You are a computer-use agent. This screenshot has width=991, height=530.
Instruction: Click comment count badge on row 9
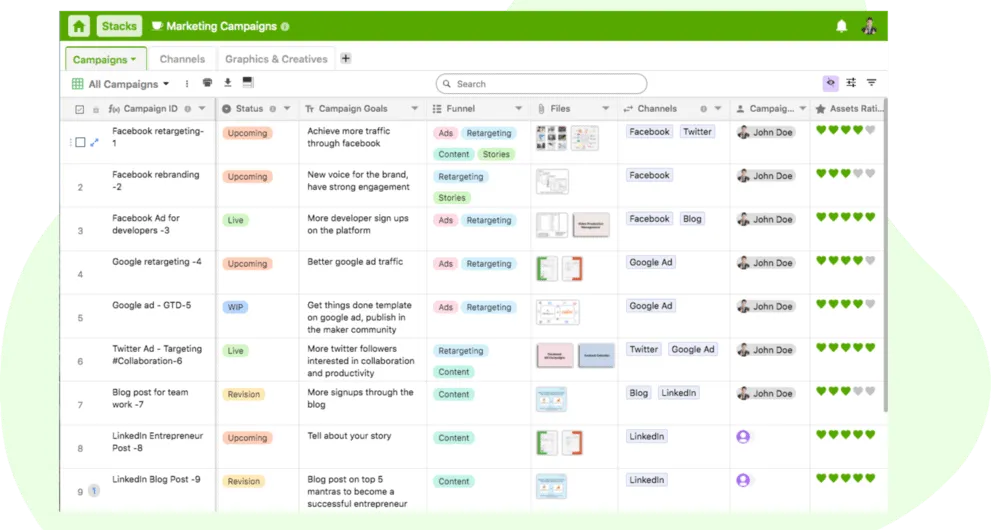pos(94,490)
